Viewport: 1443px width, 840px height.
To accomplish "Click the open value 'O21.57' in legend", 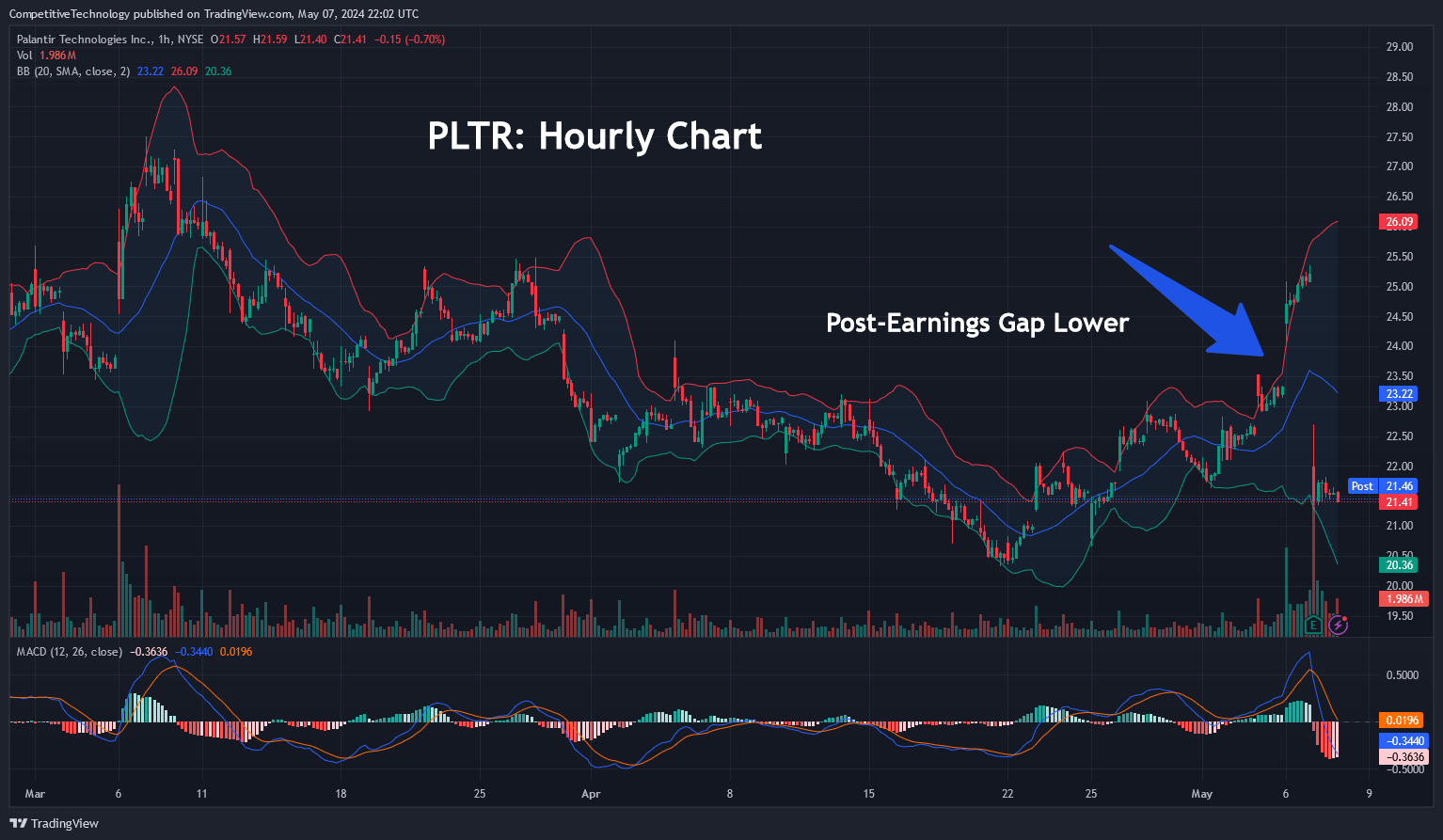I will tap(228, 40).
